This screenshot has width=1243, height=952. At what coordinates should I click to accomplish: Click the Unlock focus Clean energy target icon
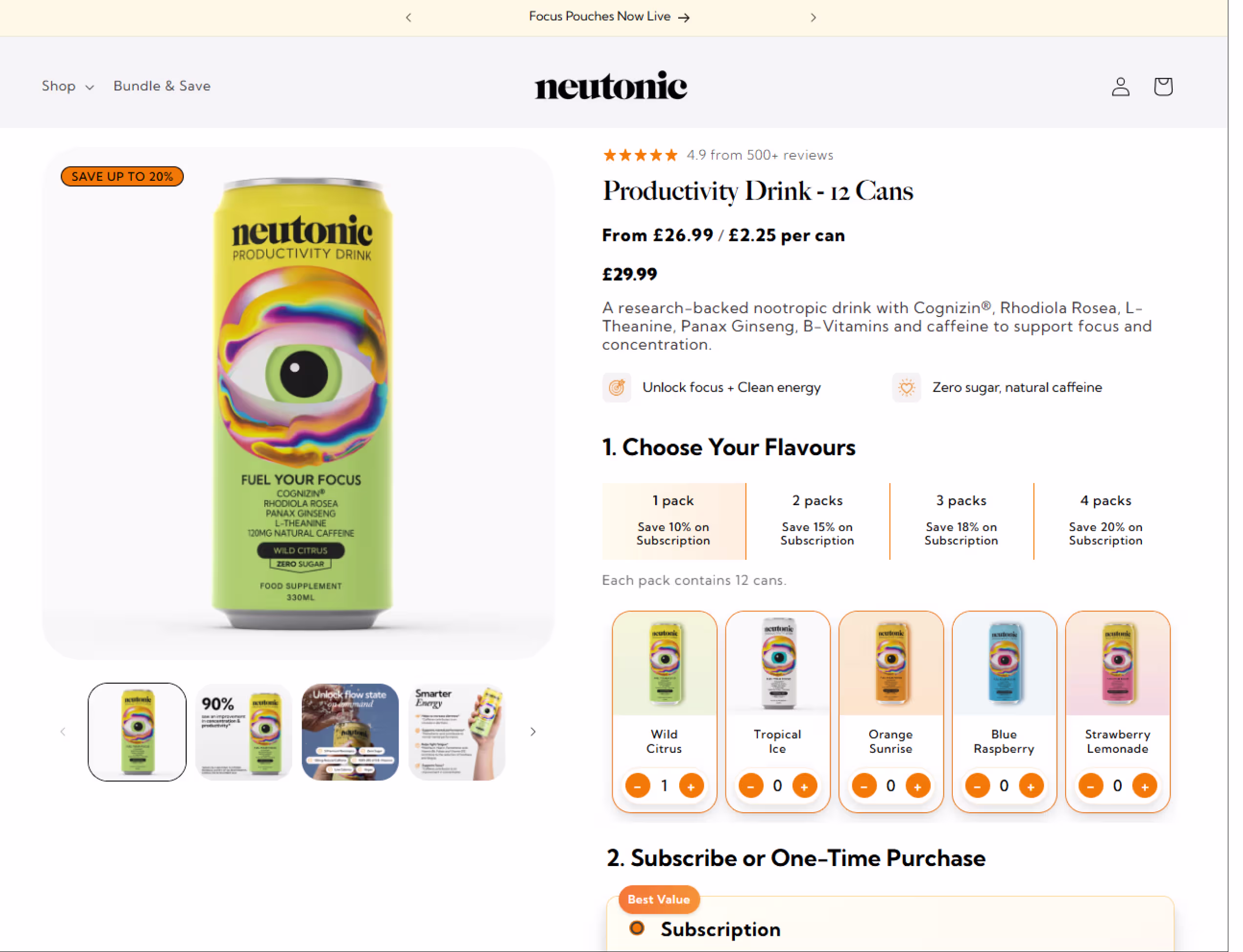(x=617, y=388)
